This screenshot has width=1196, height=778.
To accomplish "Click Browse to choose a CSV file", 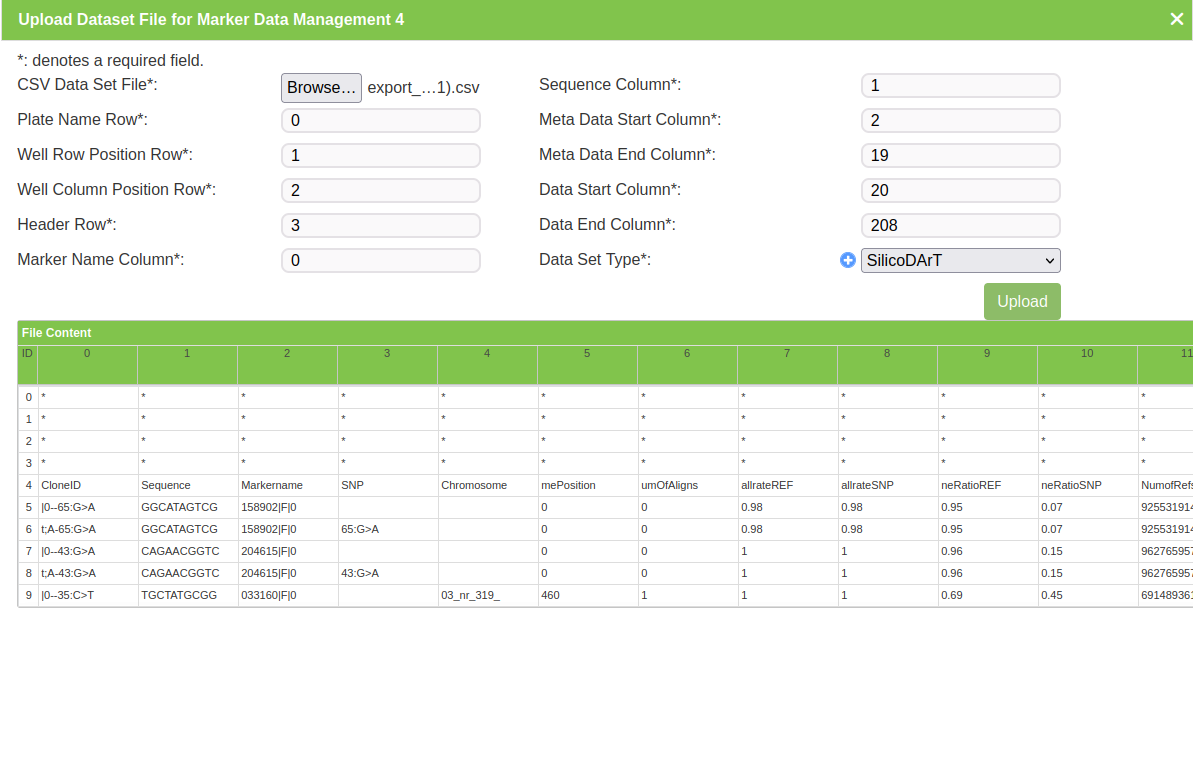I will [x=321, y=88].
